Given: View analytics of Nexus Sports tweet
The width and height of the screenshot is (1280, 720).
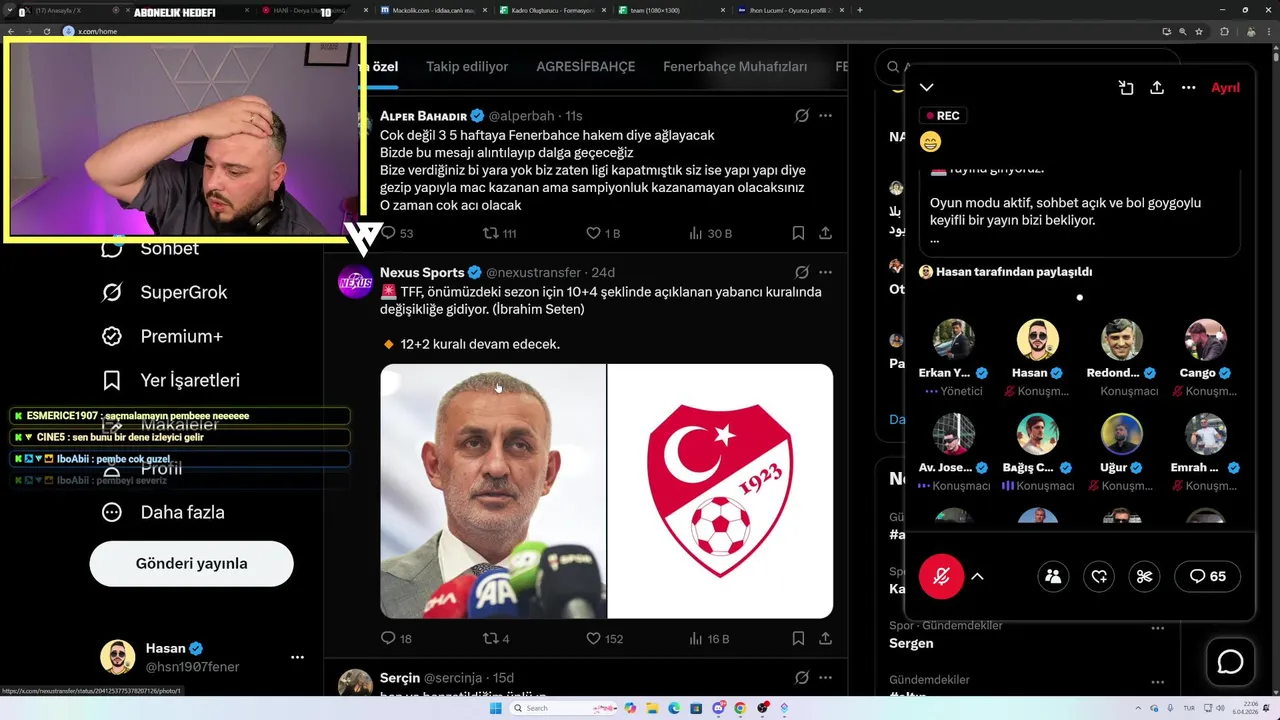Looking at the screenshot, I should pos(696,638).
